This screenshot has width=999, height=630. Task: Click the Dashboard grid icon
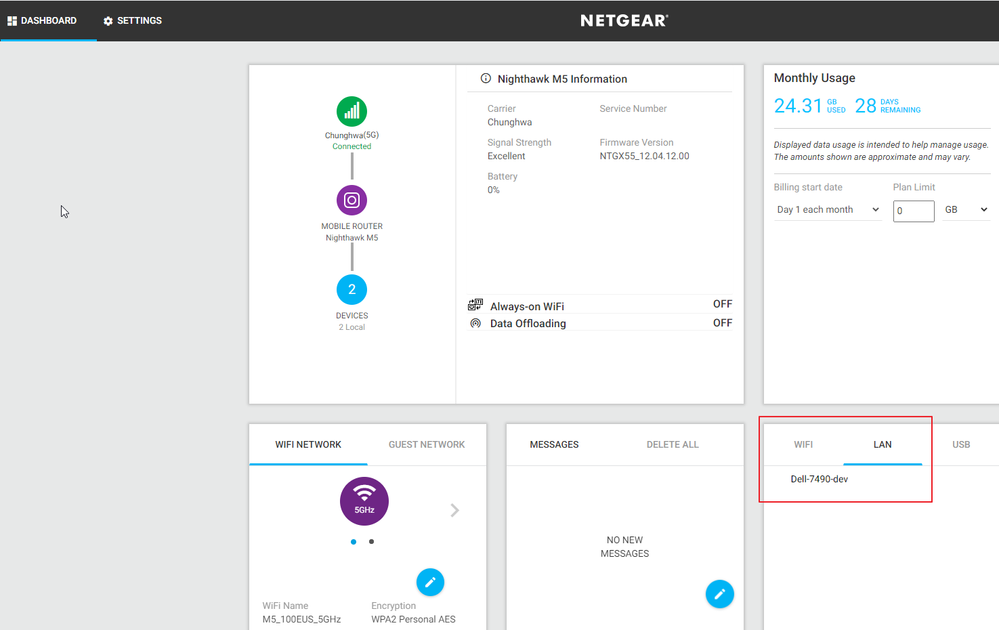[11, 21]
